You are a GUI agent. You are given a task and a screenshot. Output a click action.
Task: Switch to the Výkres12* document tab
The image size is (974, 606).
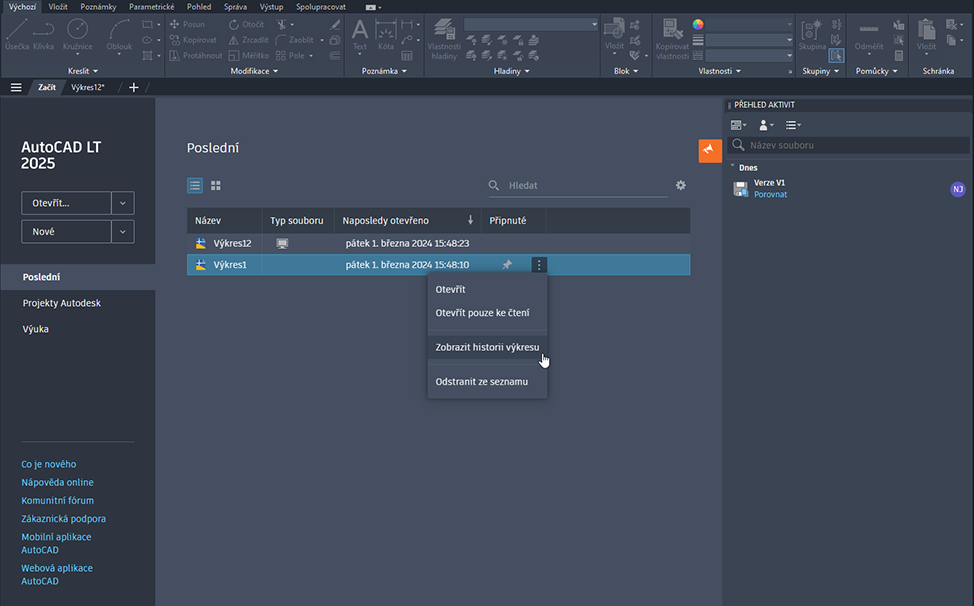(x=88, y=88)
